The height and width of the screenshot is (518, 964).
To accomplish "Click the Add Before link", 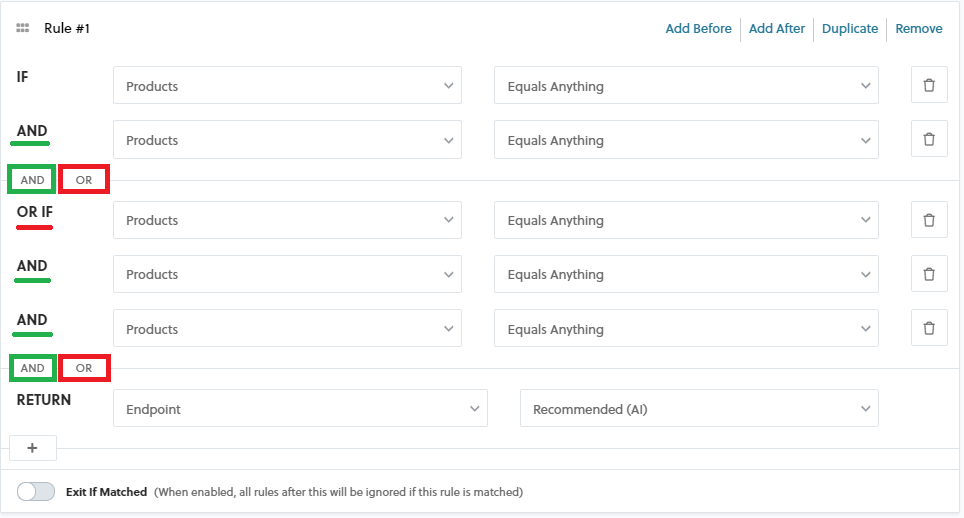I will click(698, 29).
